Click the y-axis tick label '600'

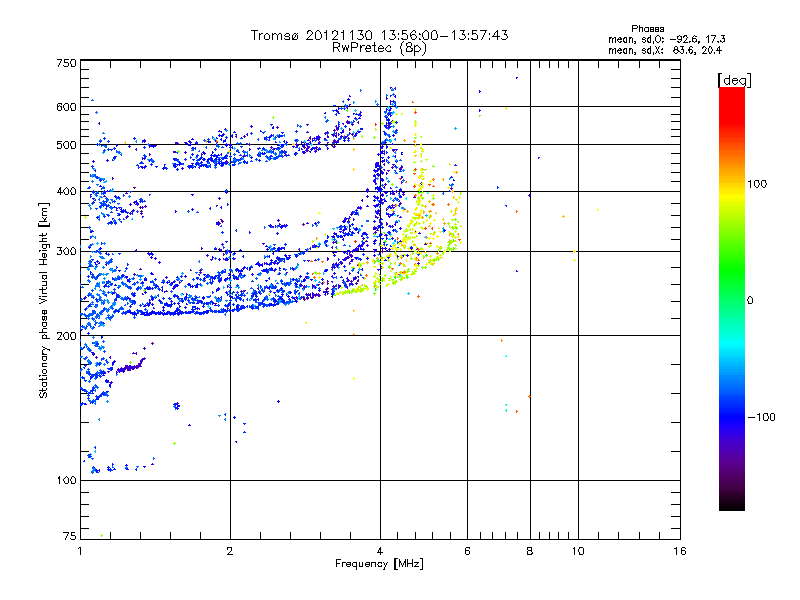(x=67, y=107)
